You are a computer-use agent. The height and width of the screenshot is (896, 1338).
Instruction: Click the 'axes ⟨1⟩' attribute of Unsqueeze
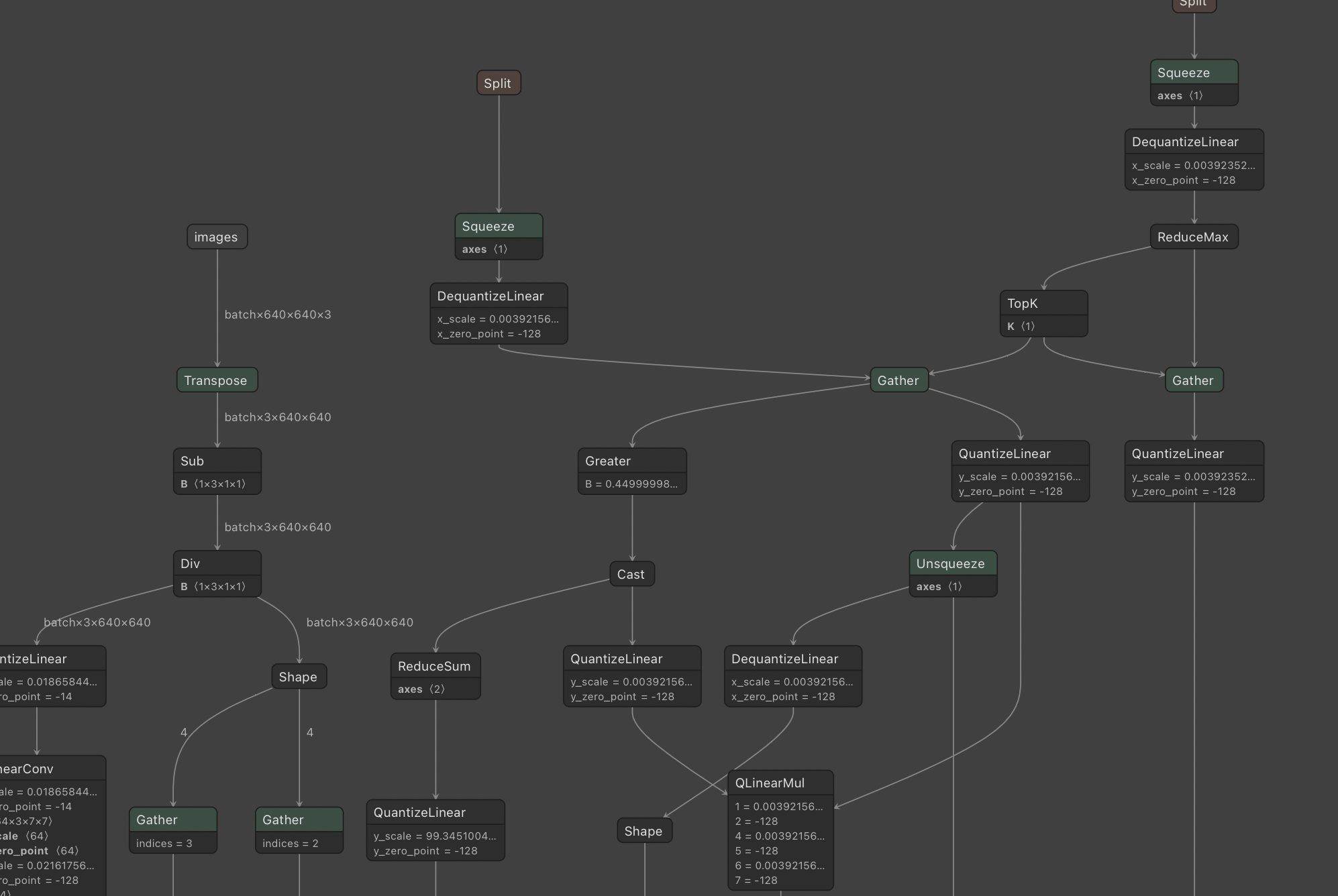(x=939, y=587)
